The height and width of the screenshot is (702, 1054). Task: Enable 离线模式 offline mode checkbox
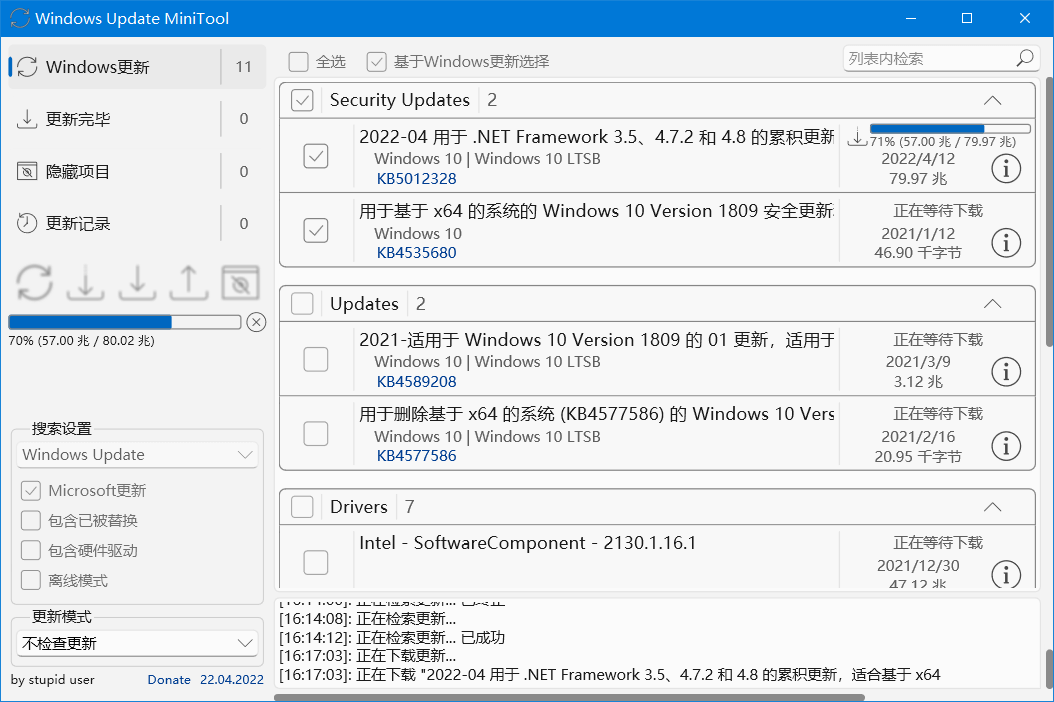(x=31, y=580)
